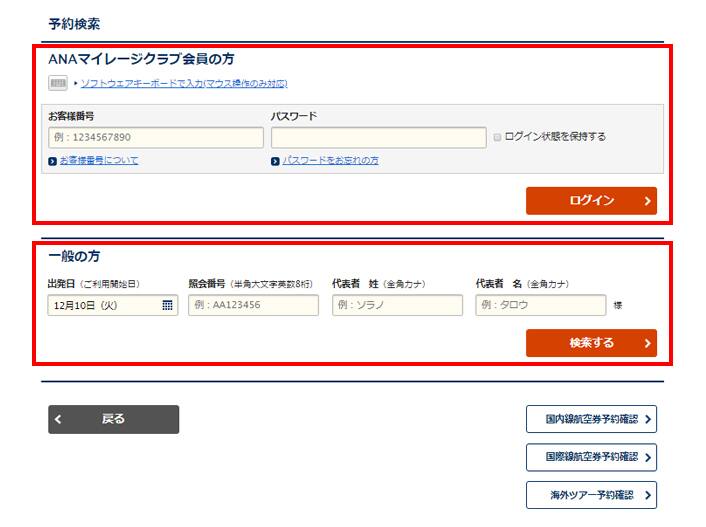Viewport: 706px width, 527px height.
Task: Open the calendar picker icon for 出発日
Action: [167, 305]
